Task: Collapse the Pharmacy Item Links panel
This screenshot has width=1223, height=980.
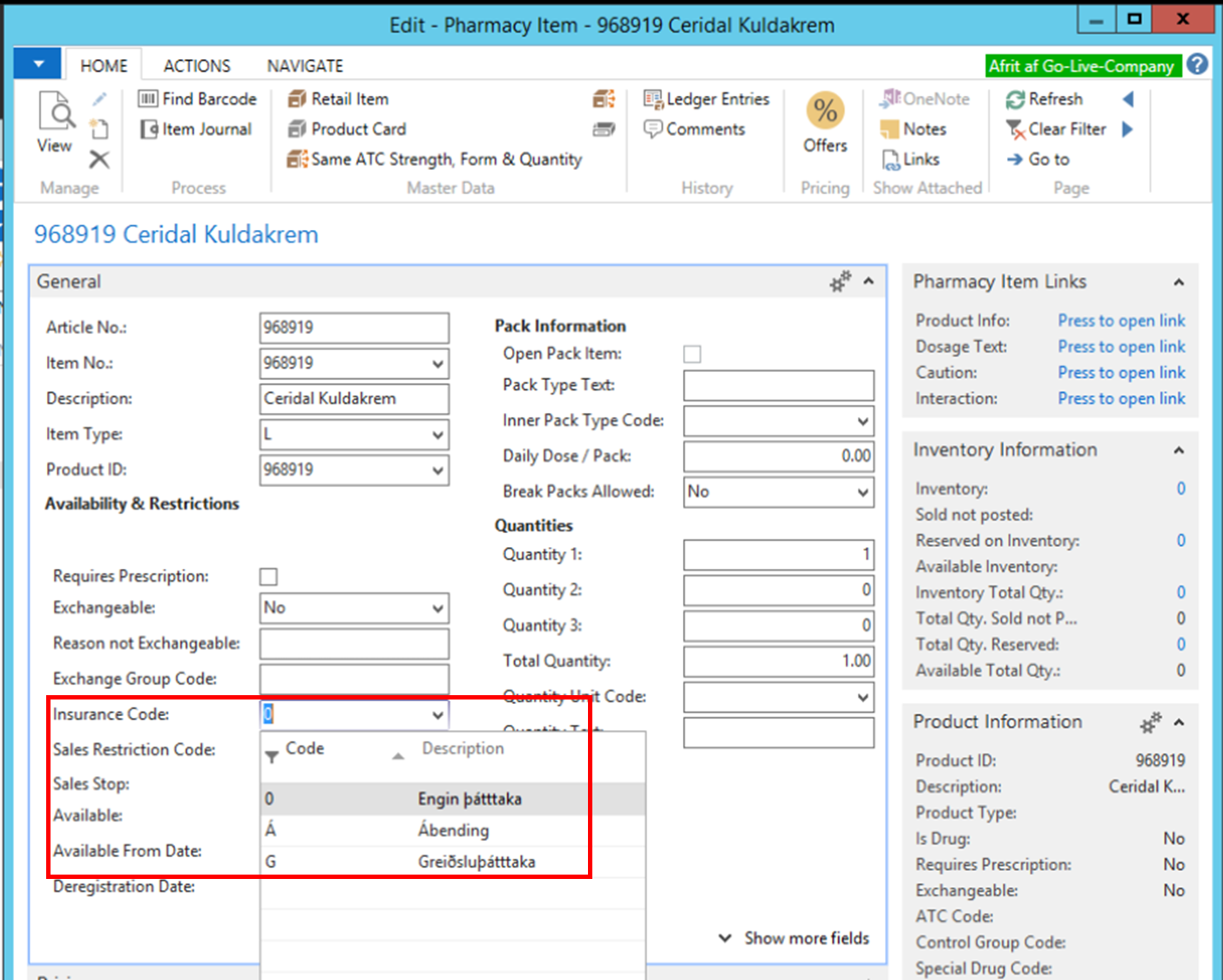Action: [1179, 282]
